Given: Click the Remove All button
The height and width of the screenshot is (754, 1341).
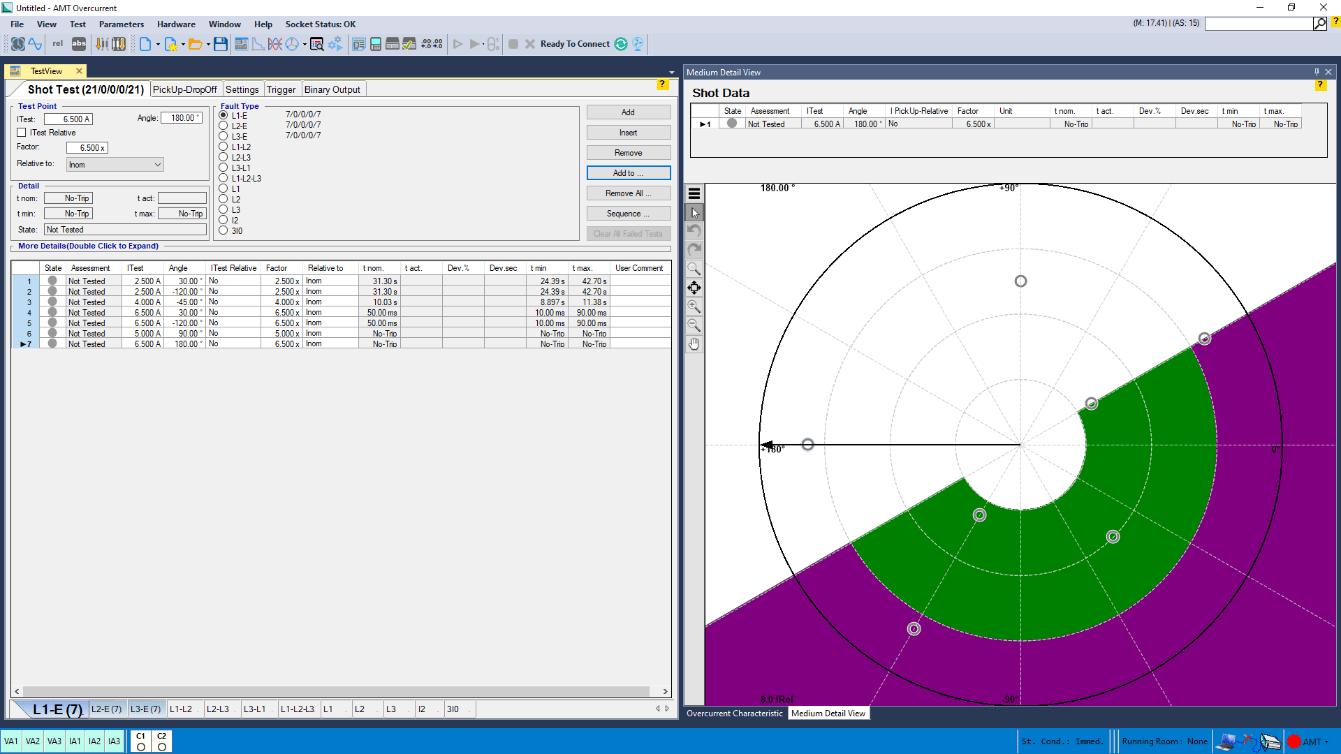Looking at the screenshot, I should (x=628, y=193).
